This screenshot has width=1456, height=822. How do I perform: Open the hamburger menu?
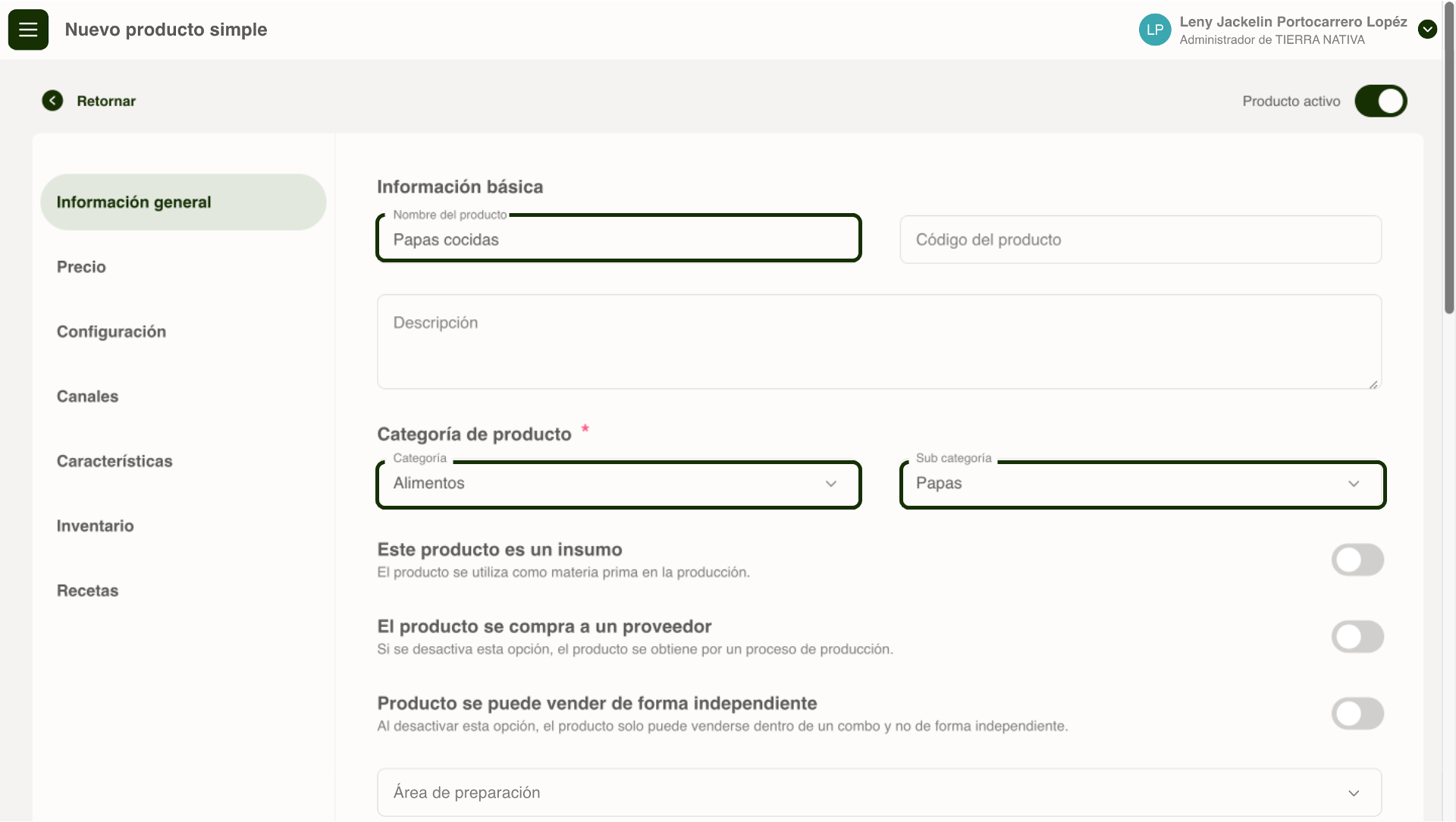[x=28, y=30]
